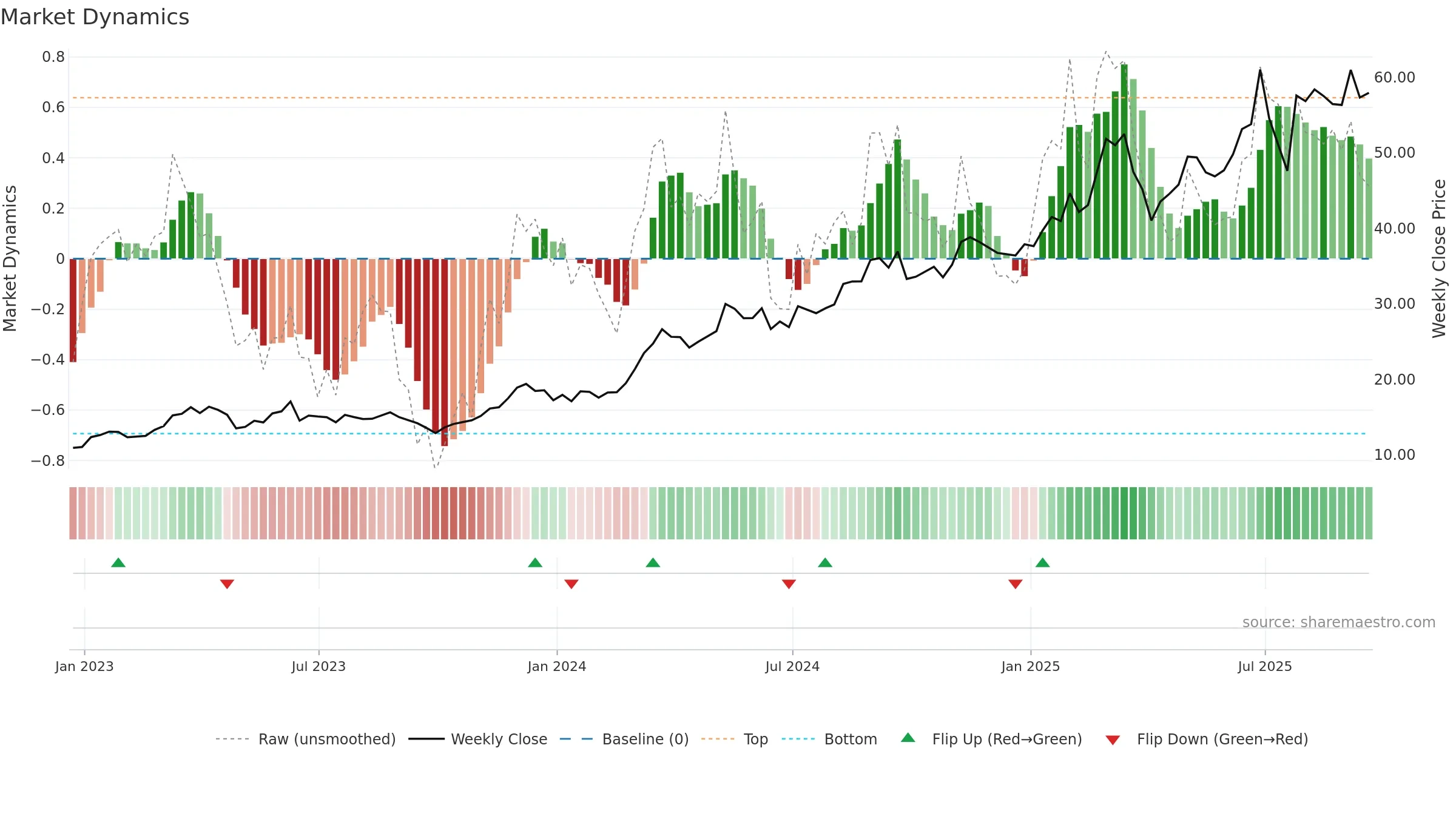
Task: Click the first heat-strip cell at left edge
Action: (73, 513)
